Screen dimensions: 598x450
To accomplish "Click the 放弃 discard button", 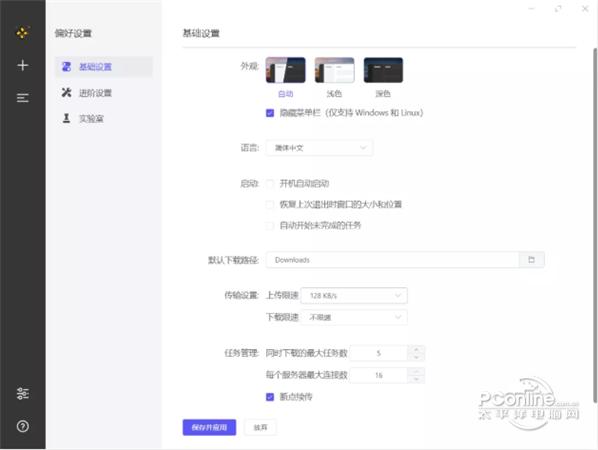I will coord(260,427).
